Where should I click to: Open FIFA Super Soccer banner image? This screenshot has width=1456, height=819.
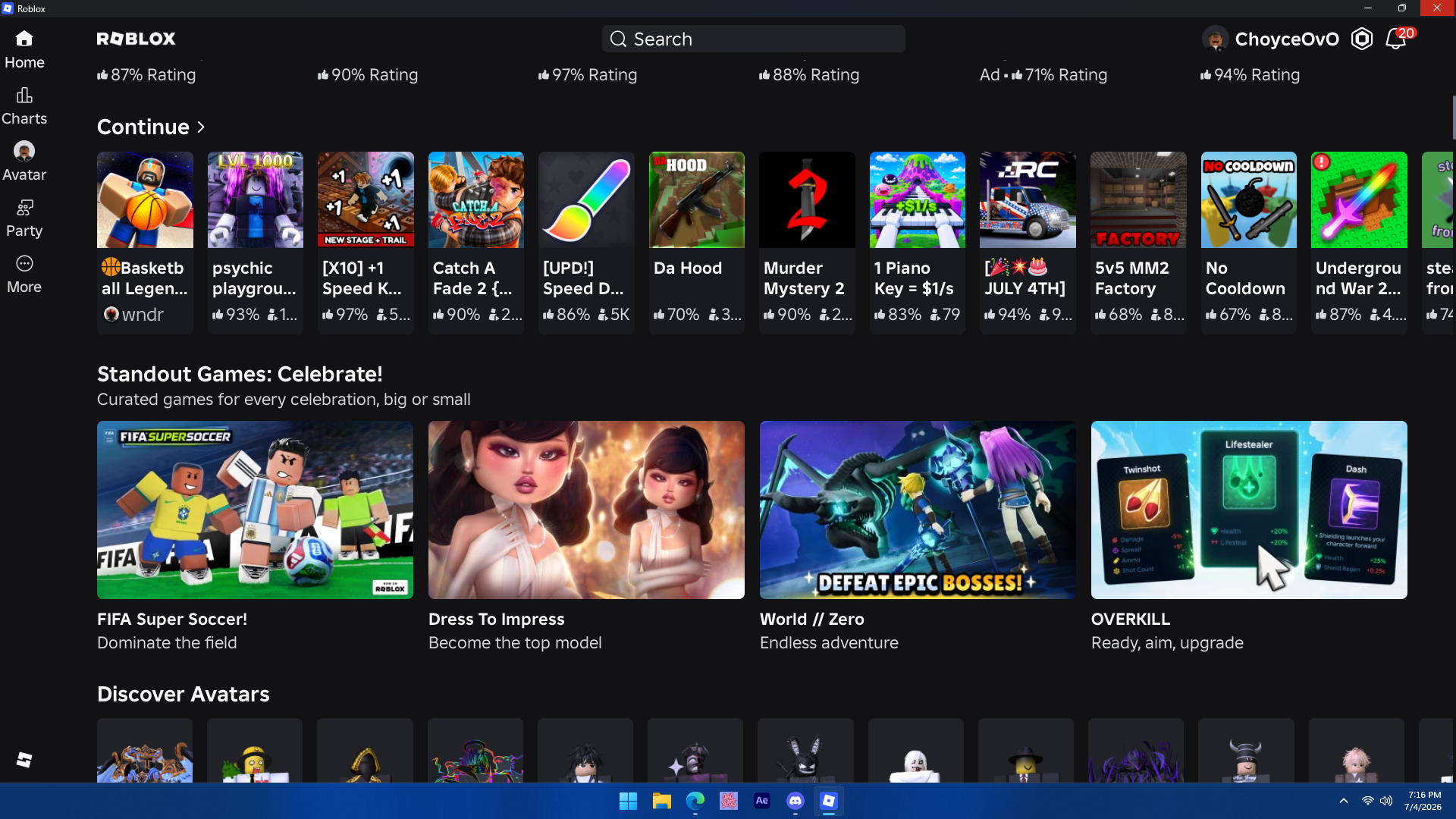[x=255, y=510]
